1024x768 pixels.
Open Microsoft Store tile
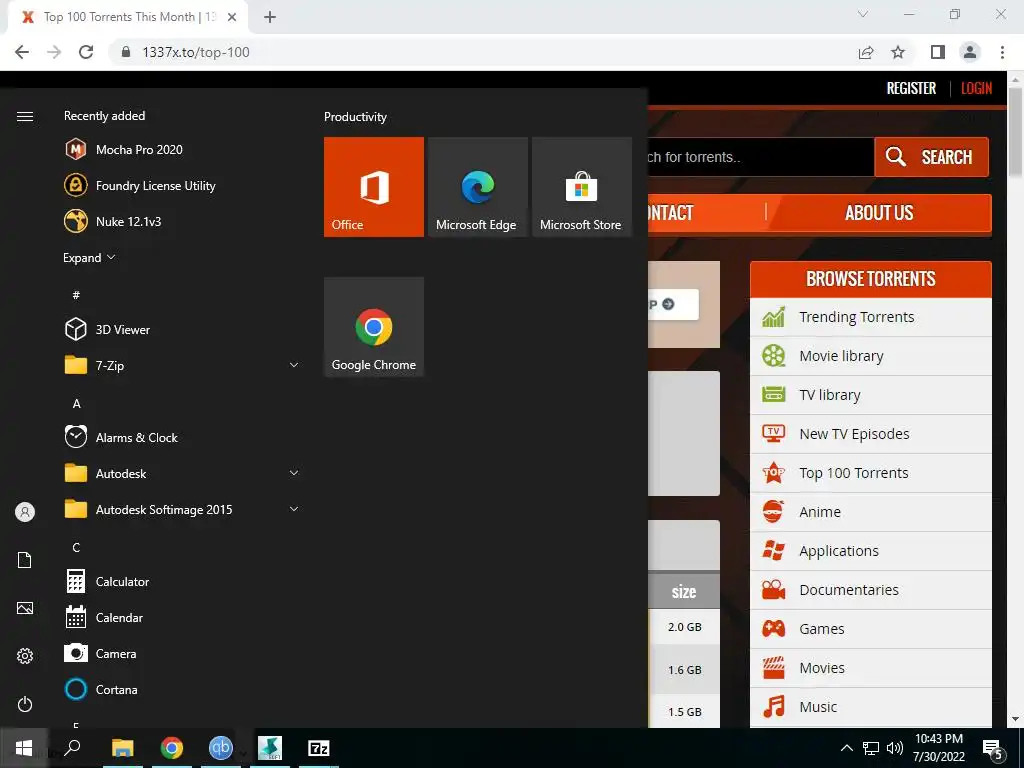[x=582, y=187]
